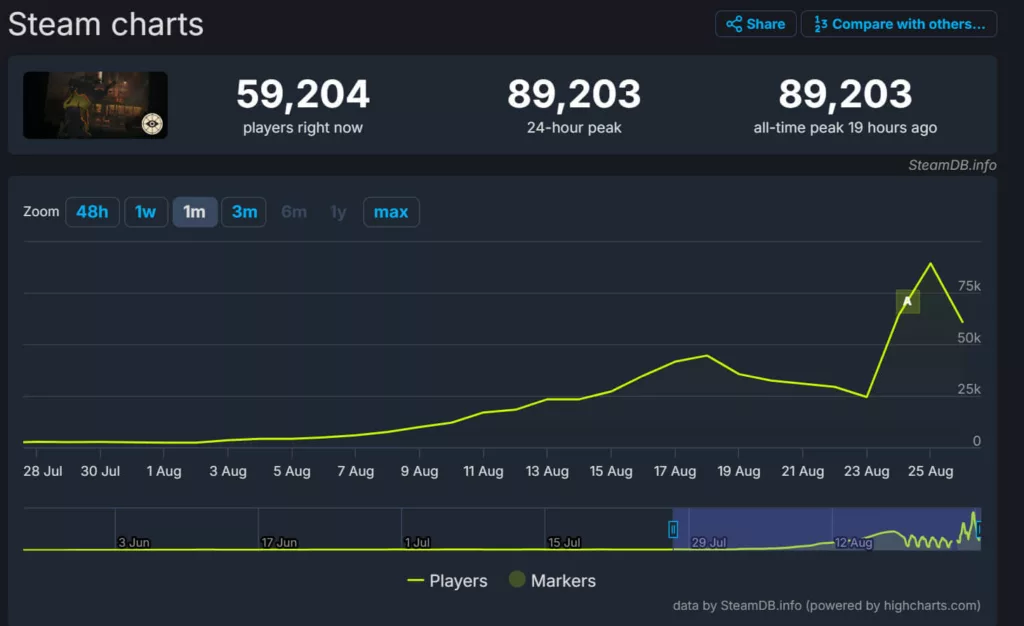The image size is (1024, 626).
Task: Click the 17 Jun navigator label
Action: (280, 542)
